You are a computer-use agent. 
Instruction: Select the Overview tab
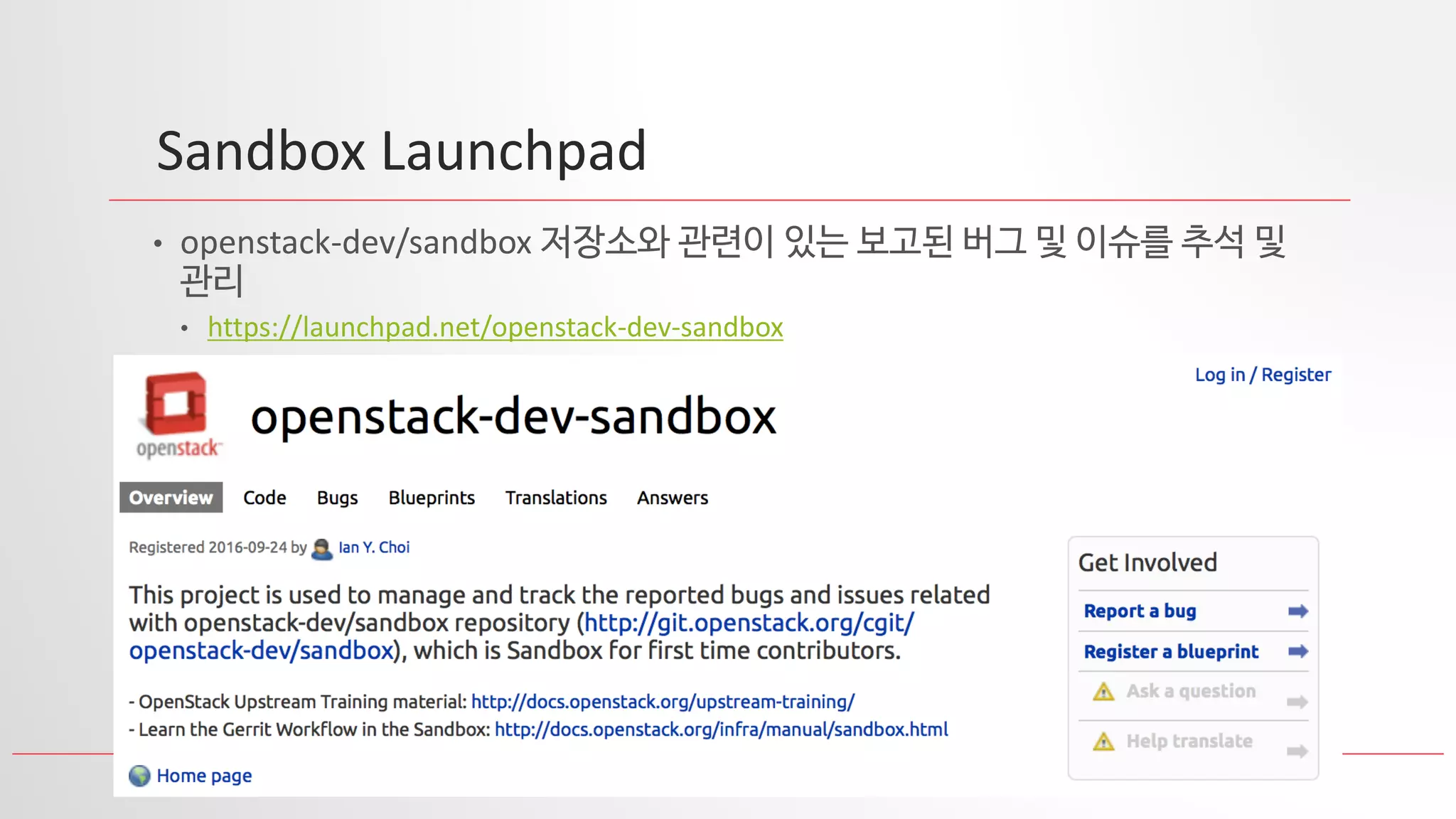point(171,498)
